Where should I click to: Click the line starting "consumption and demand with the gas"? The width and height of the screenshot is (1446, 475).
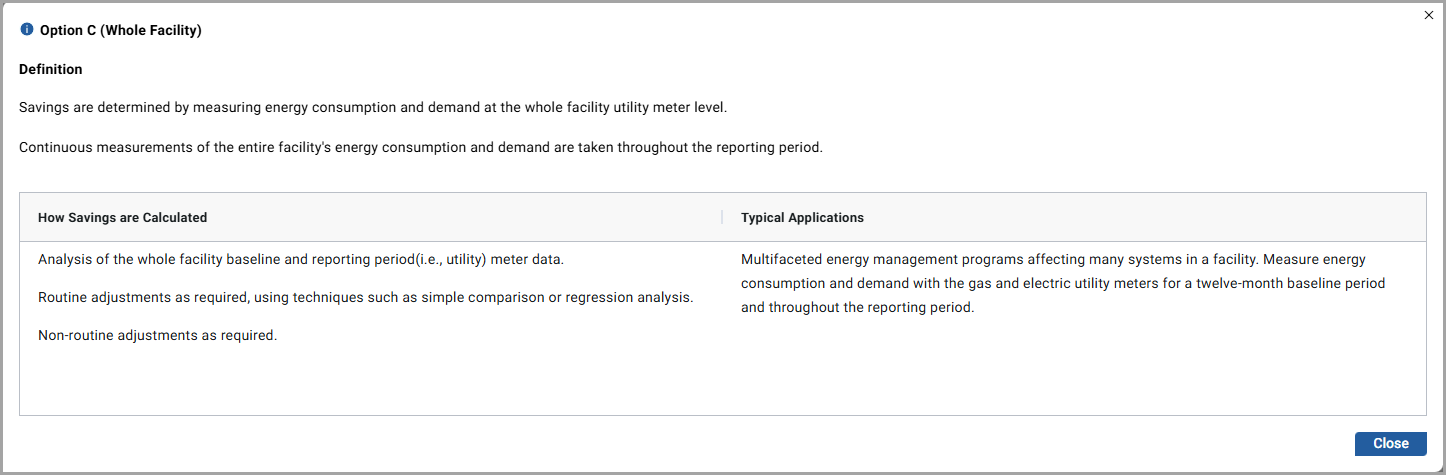pyautogui.click(x=1063, y=283)
